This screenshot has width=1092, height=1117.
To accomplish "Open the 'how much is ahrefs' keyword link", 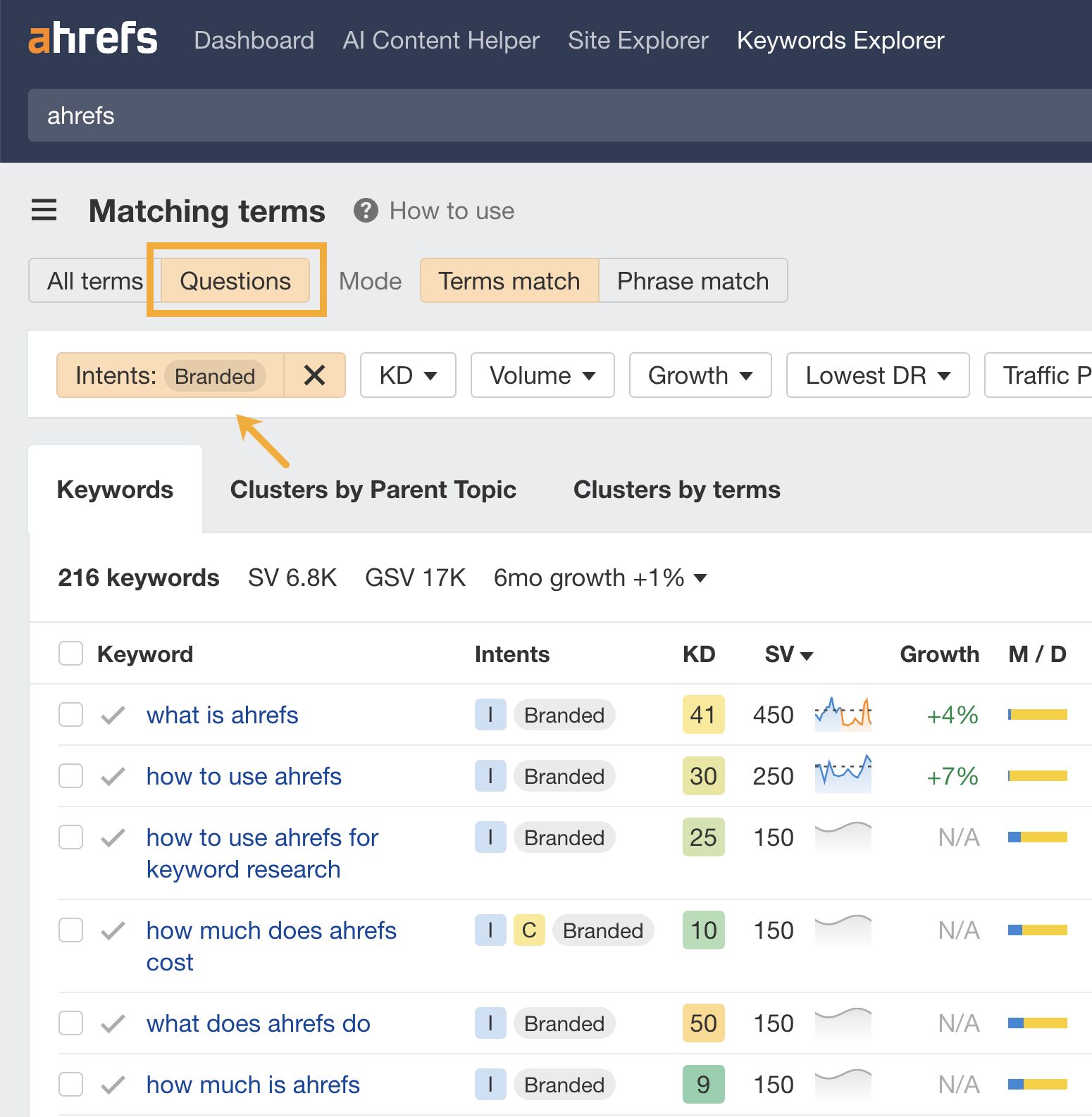I will 253,1085.
